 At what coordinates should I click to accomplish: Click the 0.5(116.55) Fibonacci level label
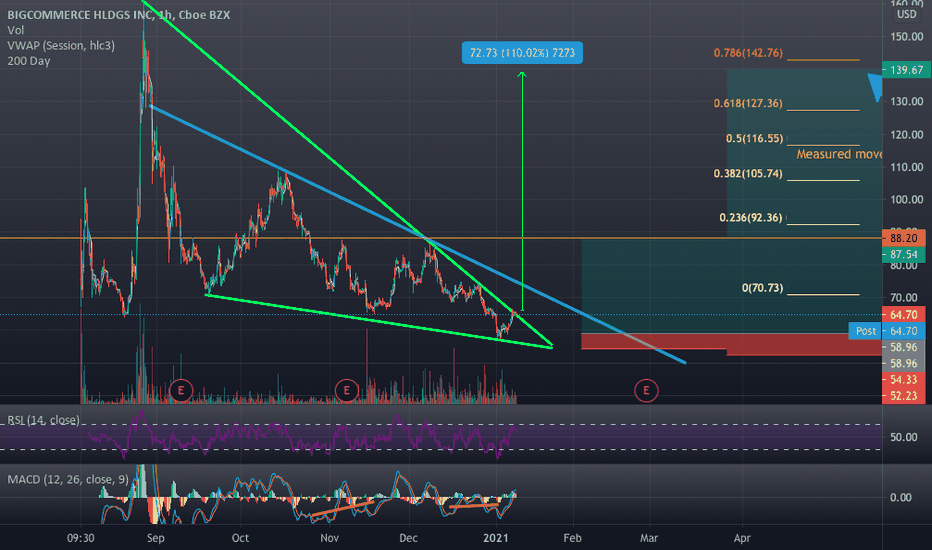coord(754,139)
